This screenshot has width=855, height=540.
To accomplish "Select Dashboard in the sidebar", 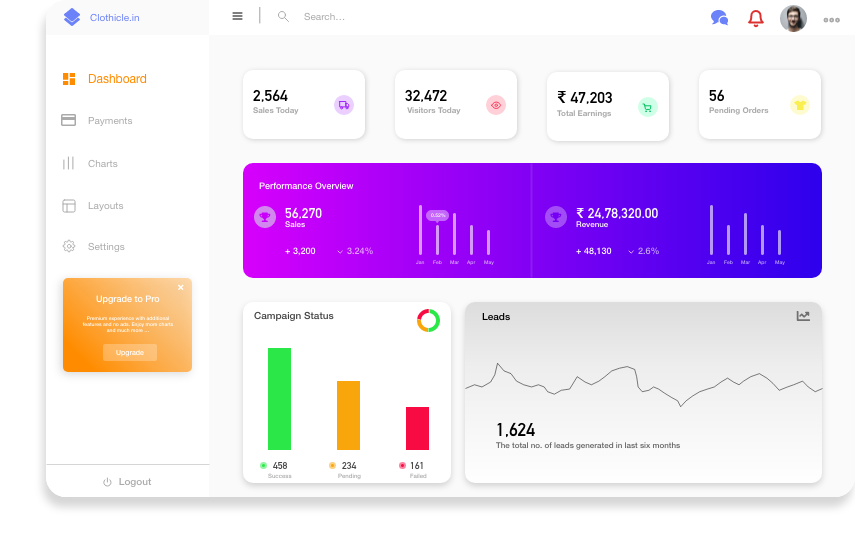I will point(116,79).
